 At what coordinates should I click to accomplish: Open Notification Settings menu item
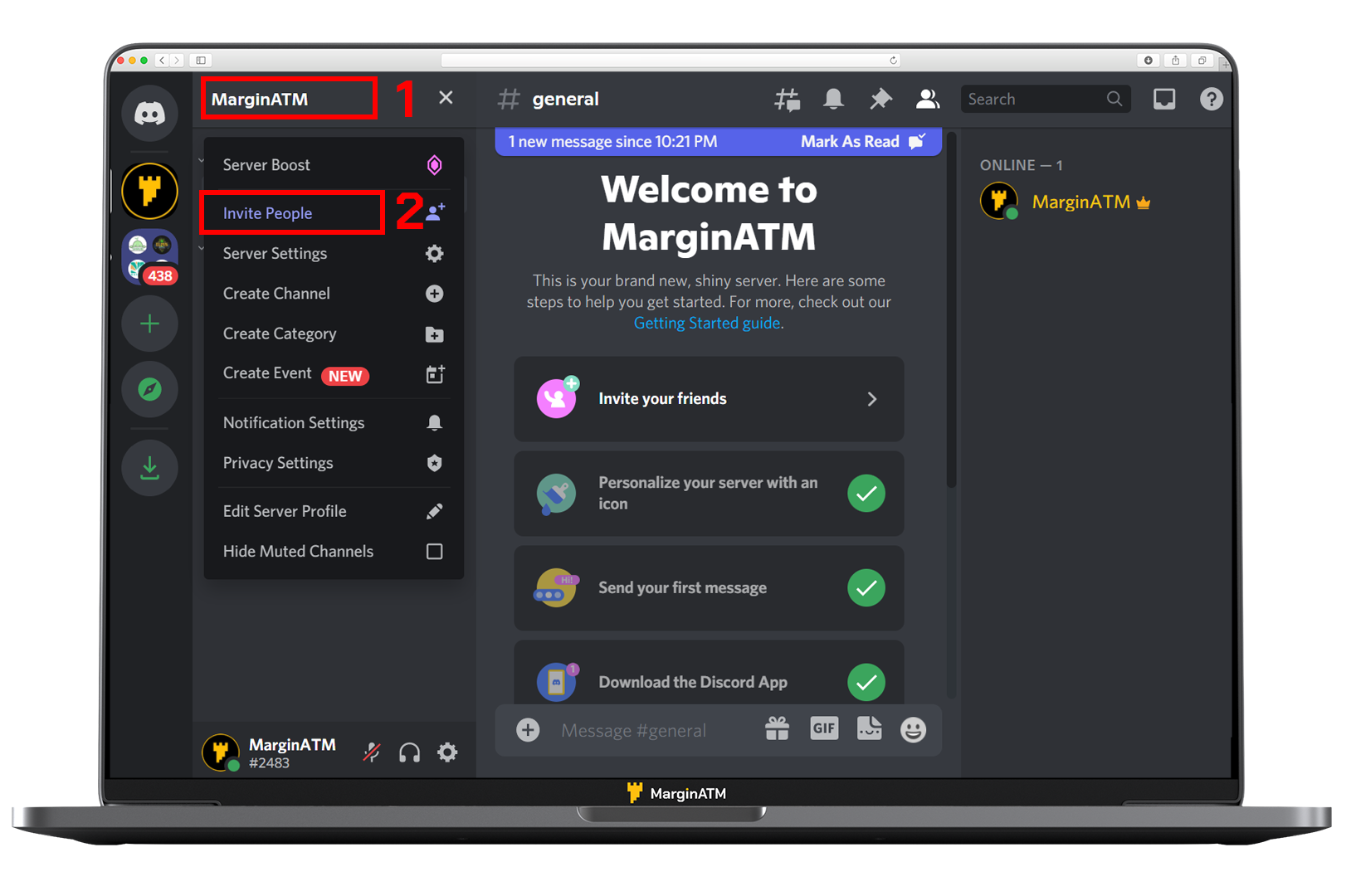[x=333, y=423]
